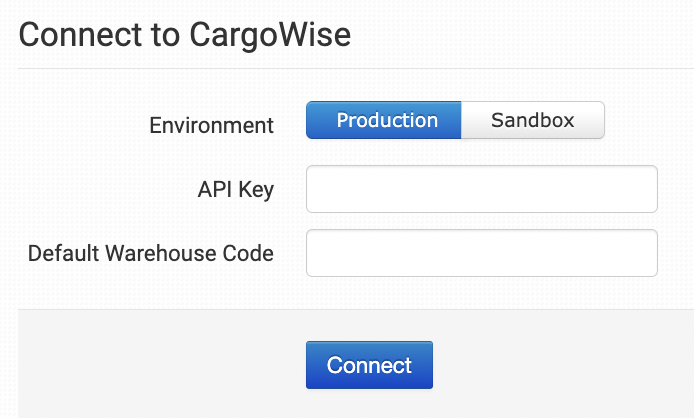
Task: Click the Connect to CargoWise heading
Action: coord(185,34)
